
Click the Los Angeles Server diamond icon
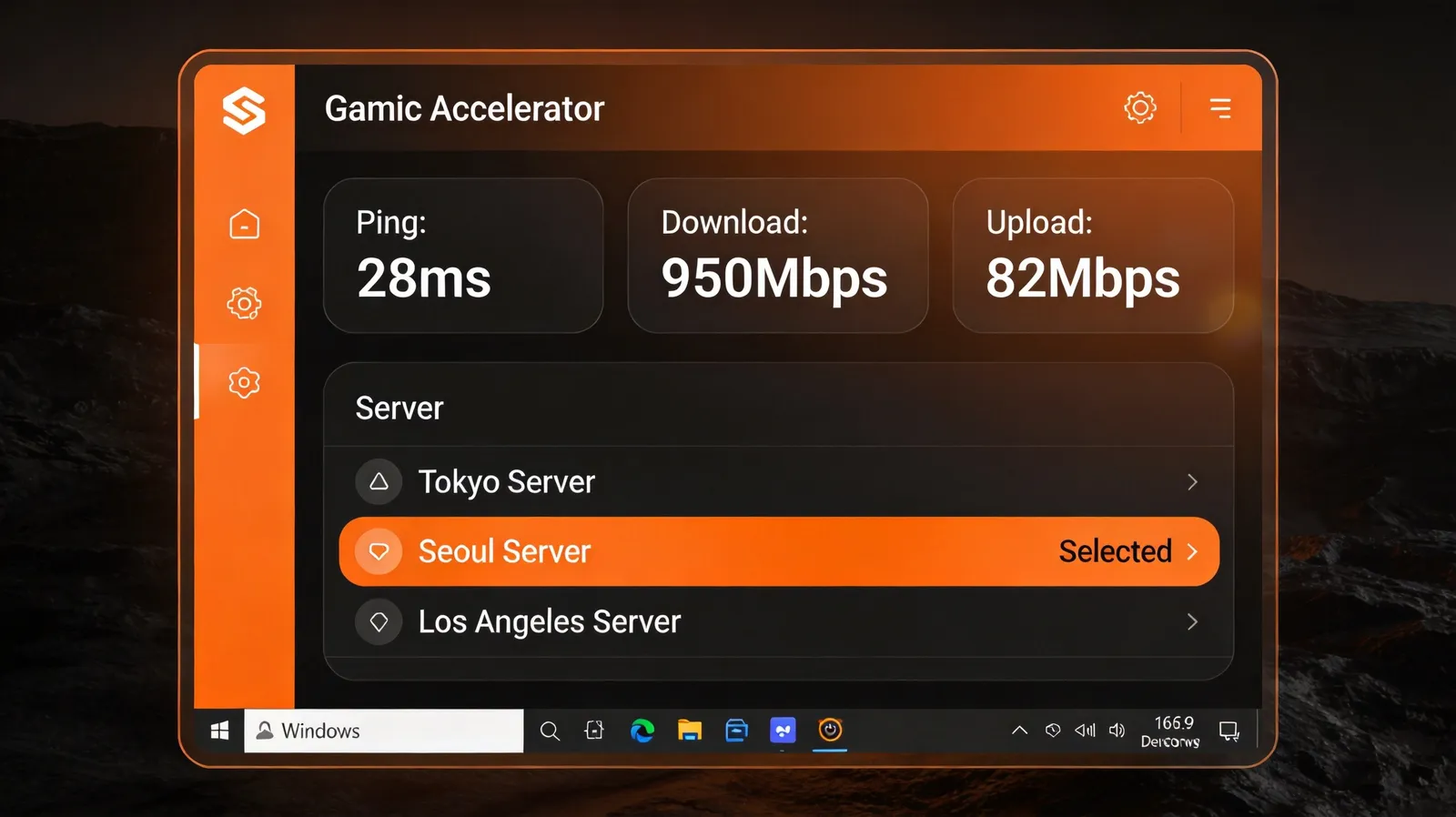(379, 621)
